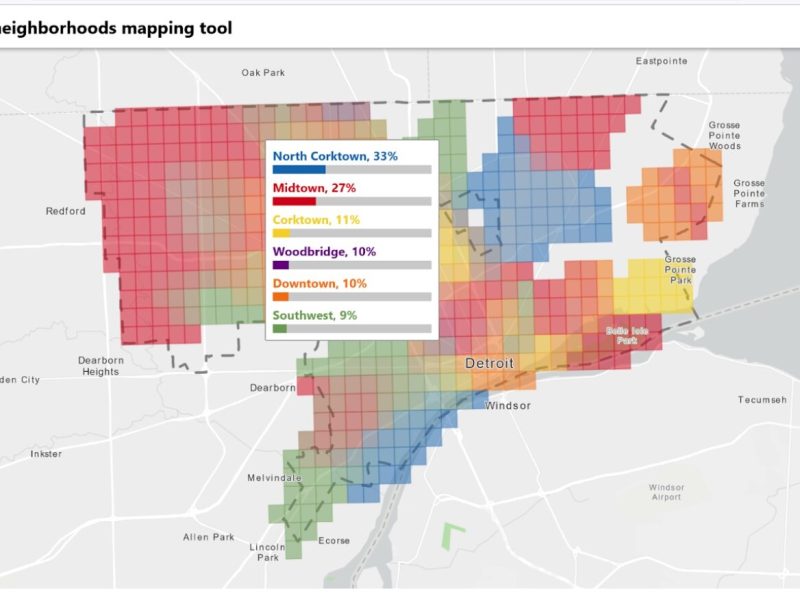Select the Southwest 9% legend entry
Image resolution: width=800 pixels, height=600 pixels.
pyautogui.click(x=315, y=316)
